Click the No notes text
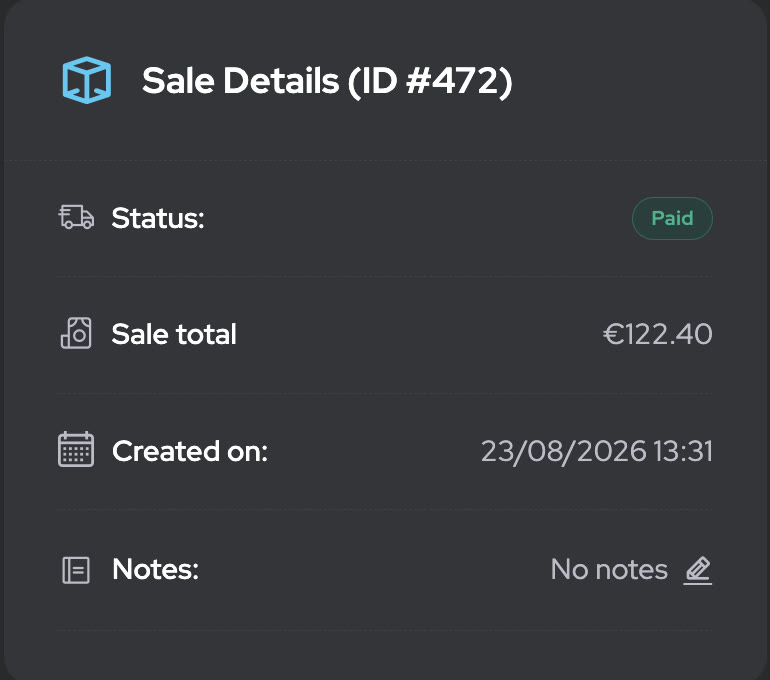Screen dimensions: 770x680 click(609, 570)
